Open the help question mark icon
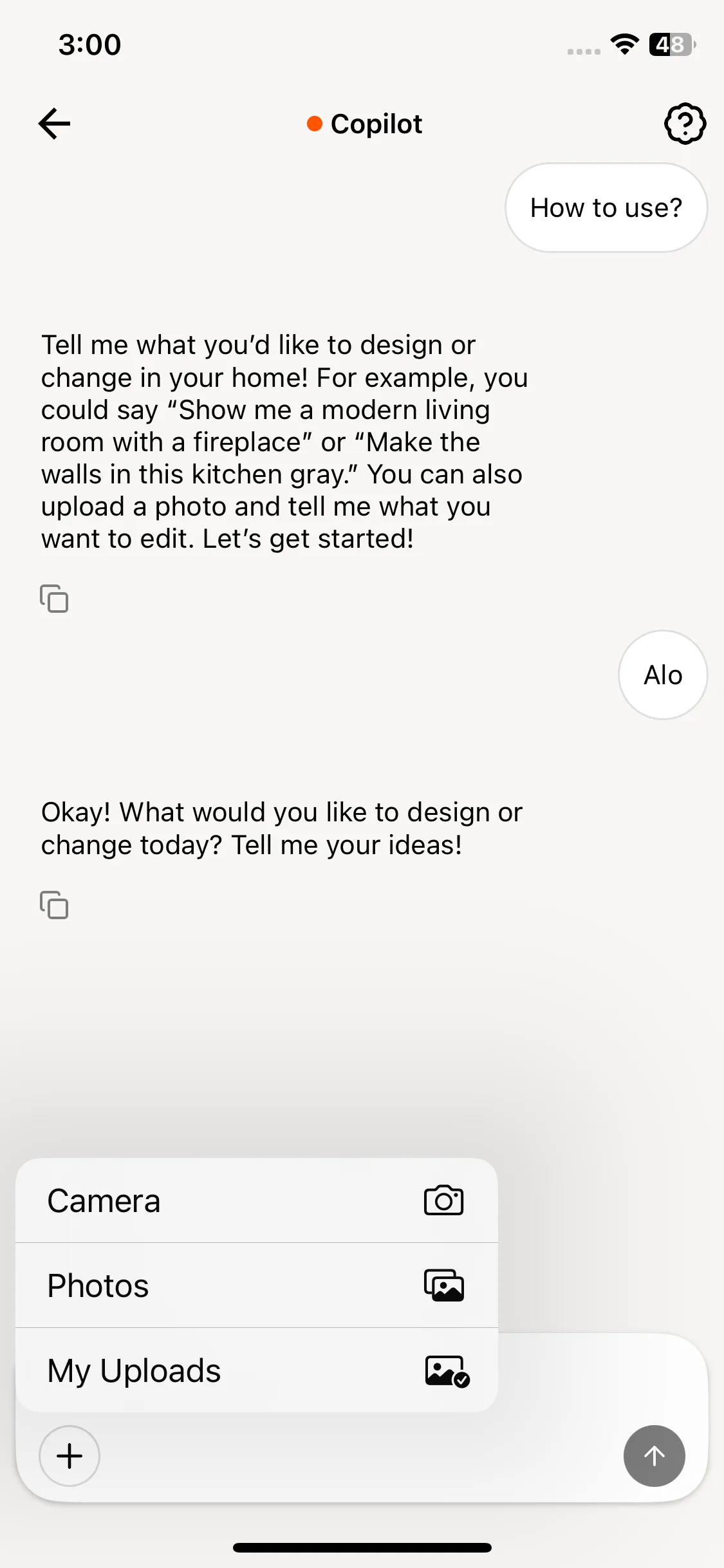 tap(685, 124)
